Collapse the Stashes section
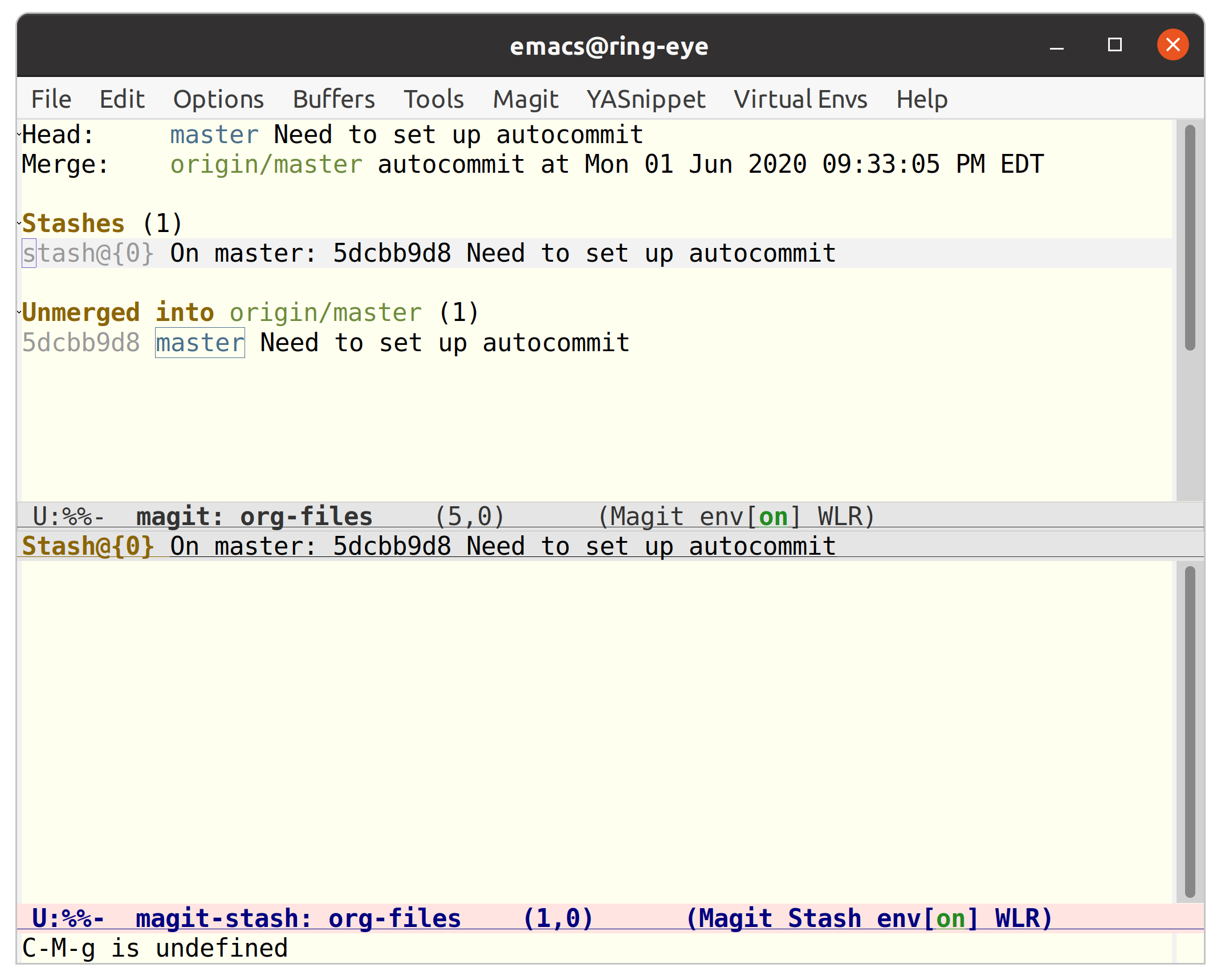Image resolution: width=1221 pixels, height=980 pixels. (73, 222)
